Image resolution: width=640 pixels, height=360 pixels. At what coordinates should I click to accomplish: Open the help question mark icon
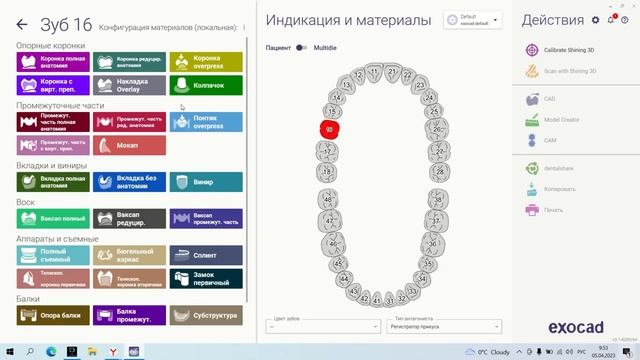[625, 20]
